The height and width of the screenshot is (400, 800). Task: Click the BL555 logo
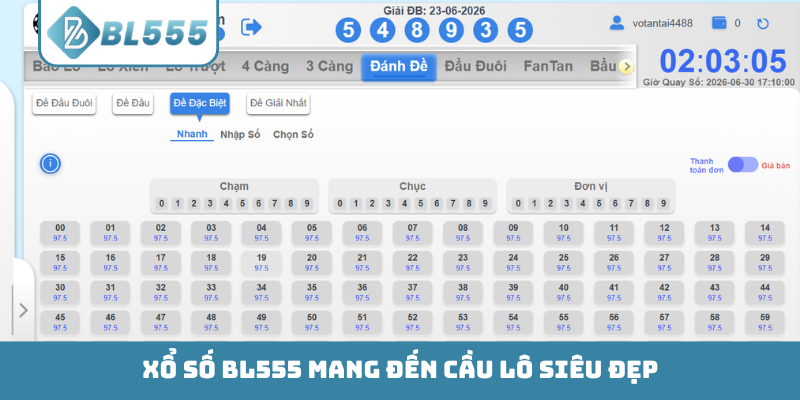coord(129,32)
